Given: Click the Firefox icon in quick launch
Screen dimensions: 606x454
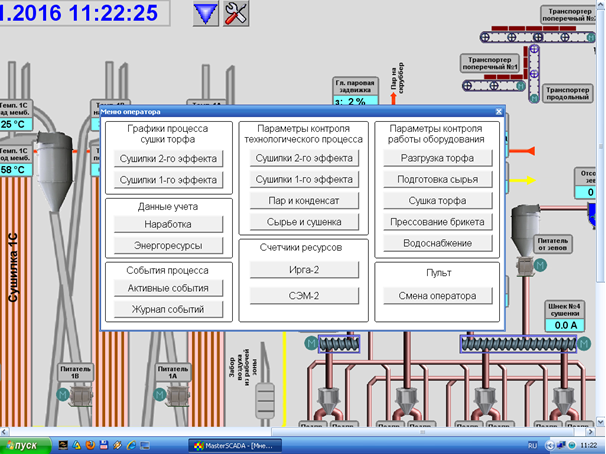Looking at the screenshot, I should click(91, 444).
